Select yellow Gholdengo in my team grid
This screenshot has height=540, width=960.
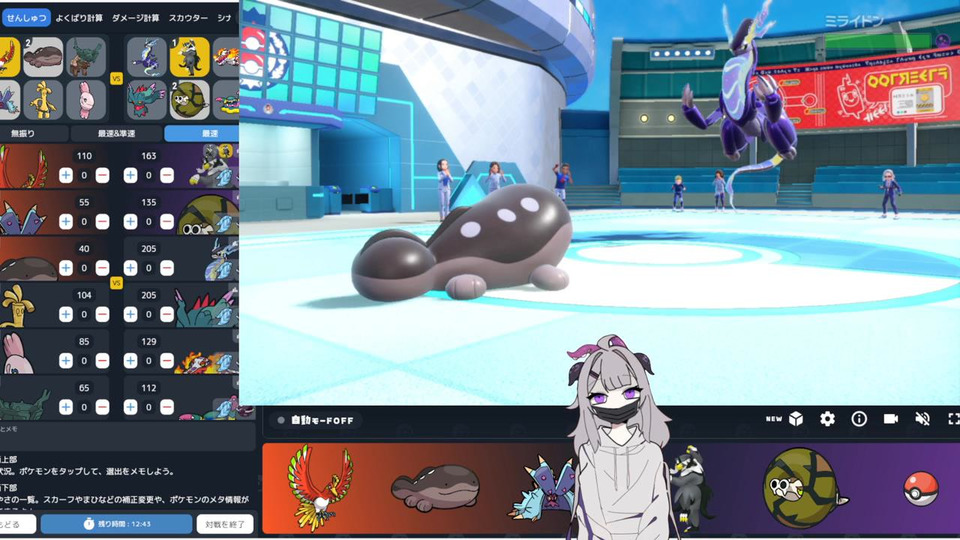click(43, 100)
